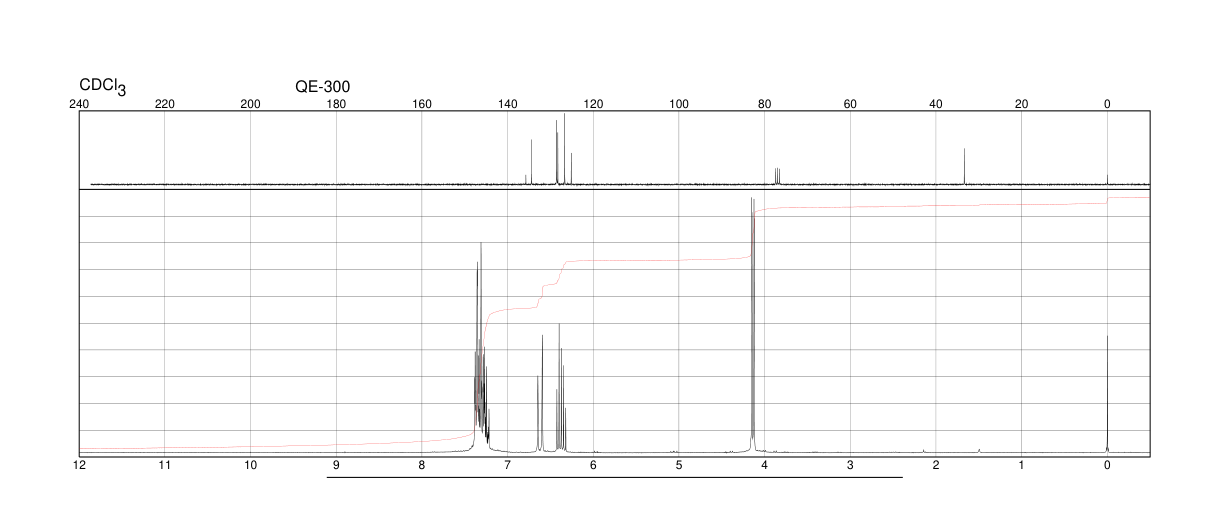Viewport: 1224px width, 528px height.
Task: Click the 5 ppm proton axis label
Action: tap(679, 466)
